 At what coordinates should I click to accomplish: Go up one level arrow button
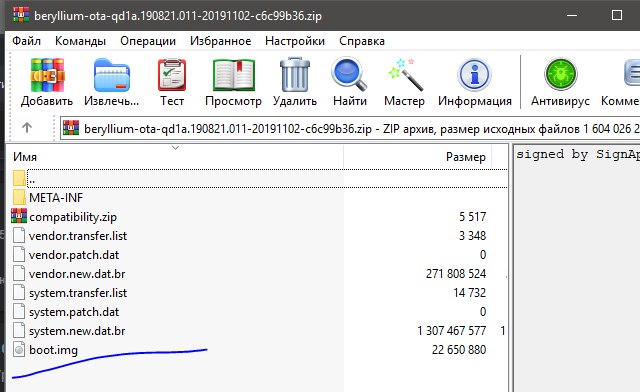27,128
